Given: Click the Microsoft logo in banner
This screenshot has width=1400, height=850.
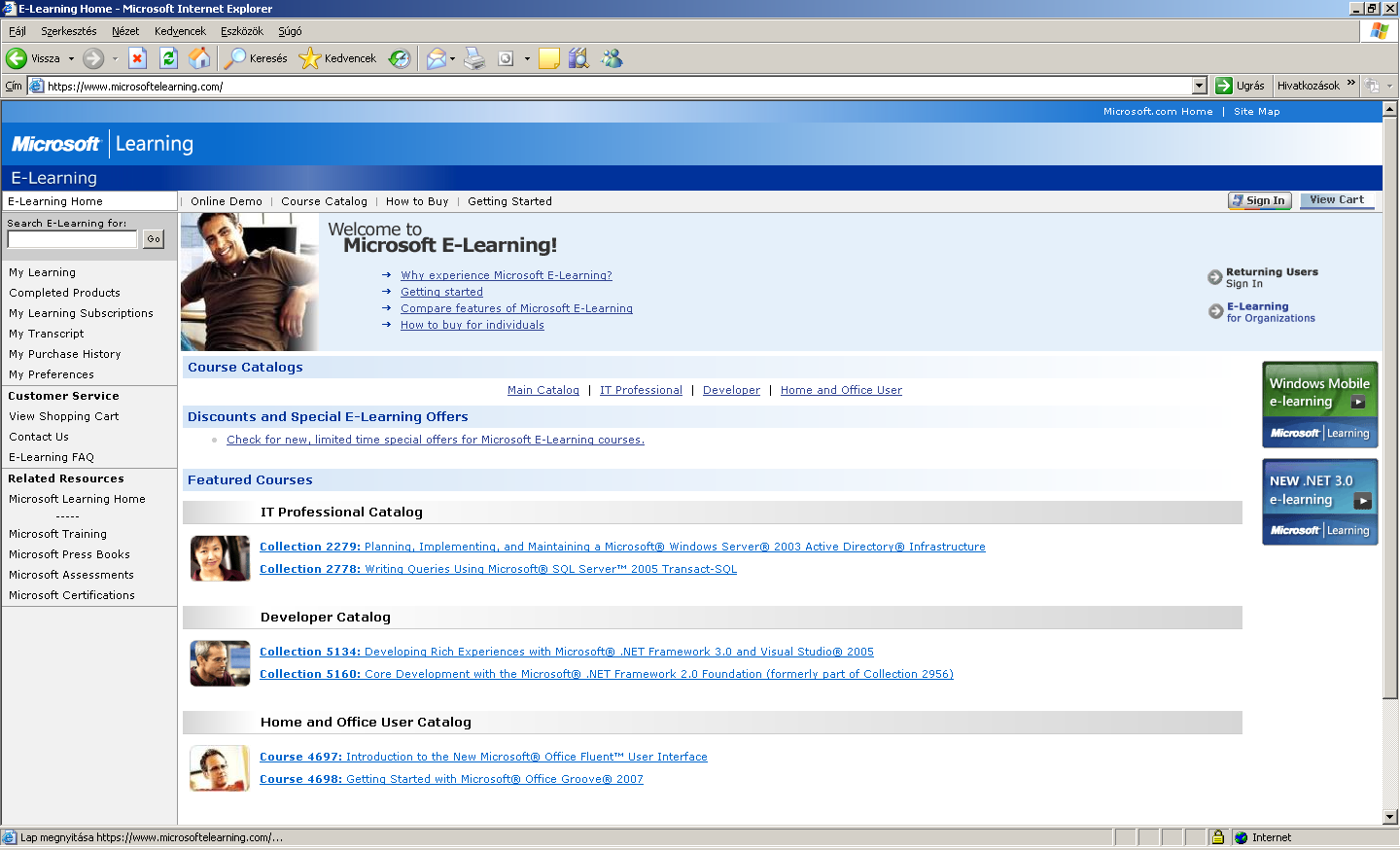Looking at the screenshot, I should tap(55, 144).
